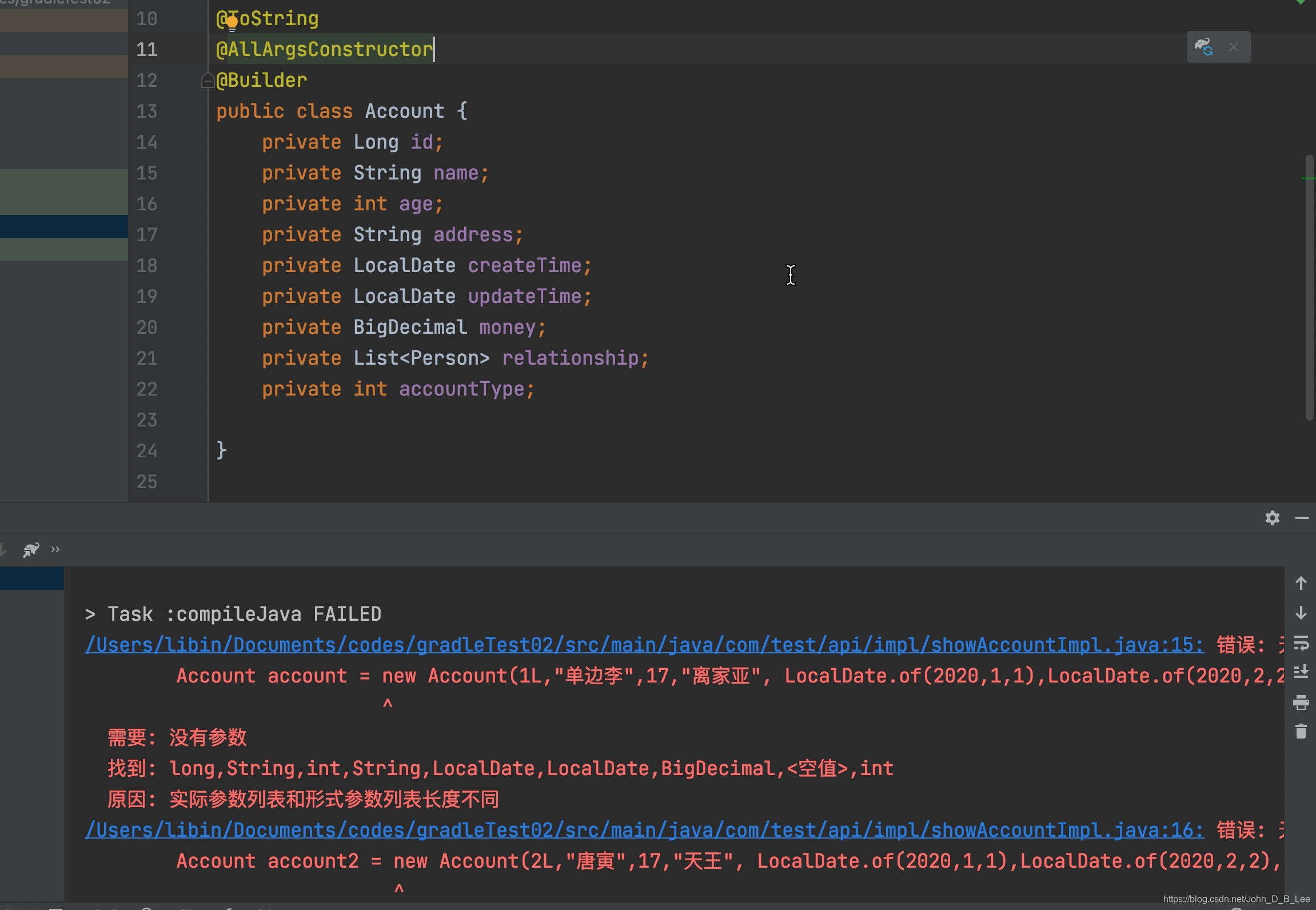Screen dimensions: 1316x910
Task: Place cursor on line 13 class Account
Action: 404,111
